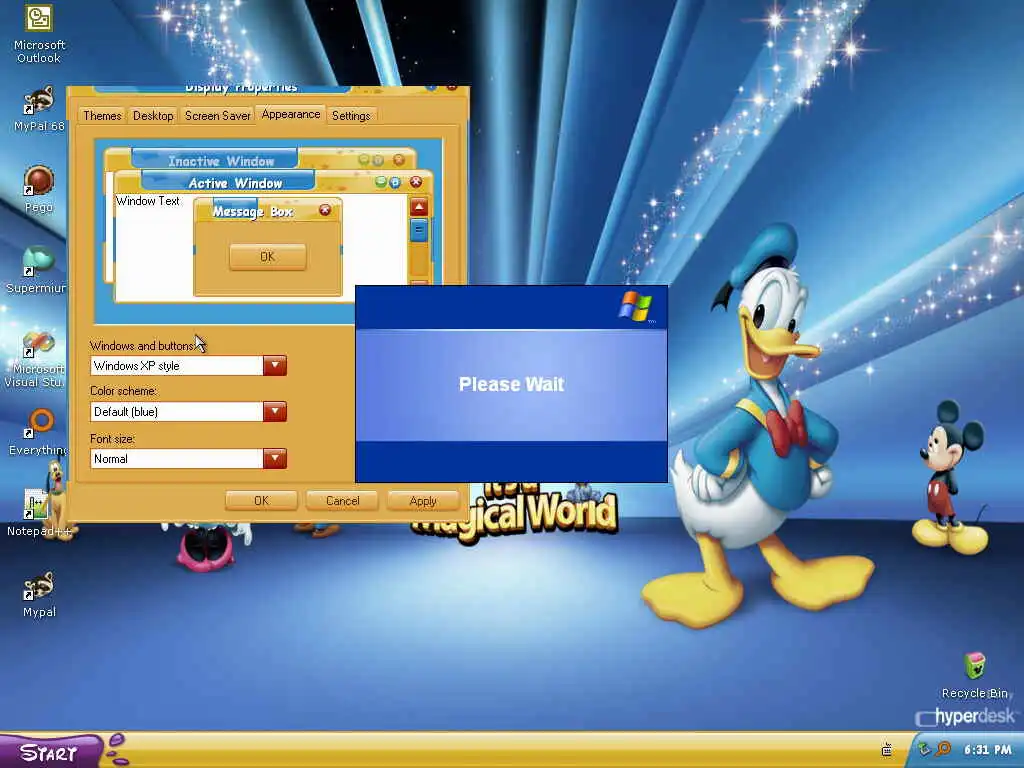Click Apply in Display Properties dialog

(423, 501)
